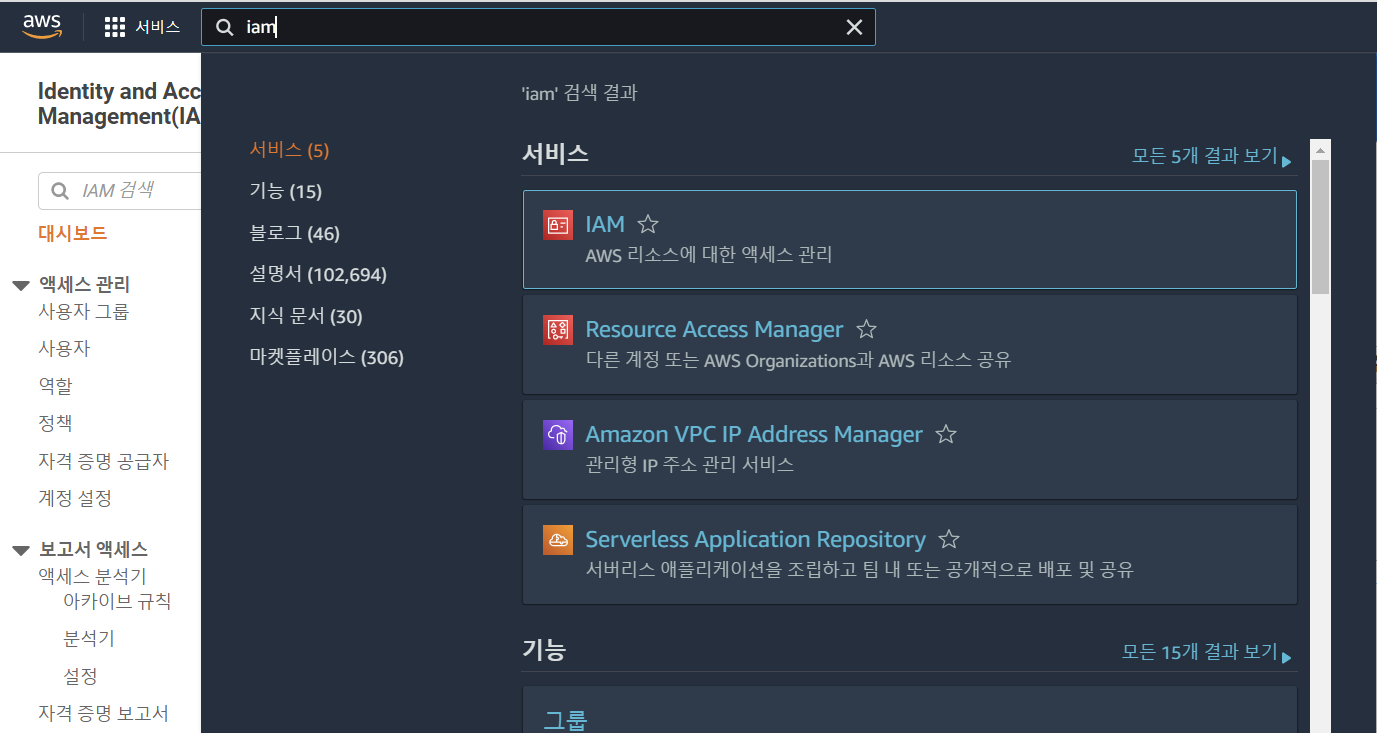Open 계정 설정 in the sidebar
Screen dimensions: 1377x733
75,498
